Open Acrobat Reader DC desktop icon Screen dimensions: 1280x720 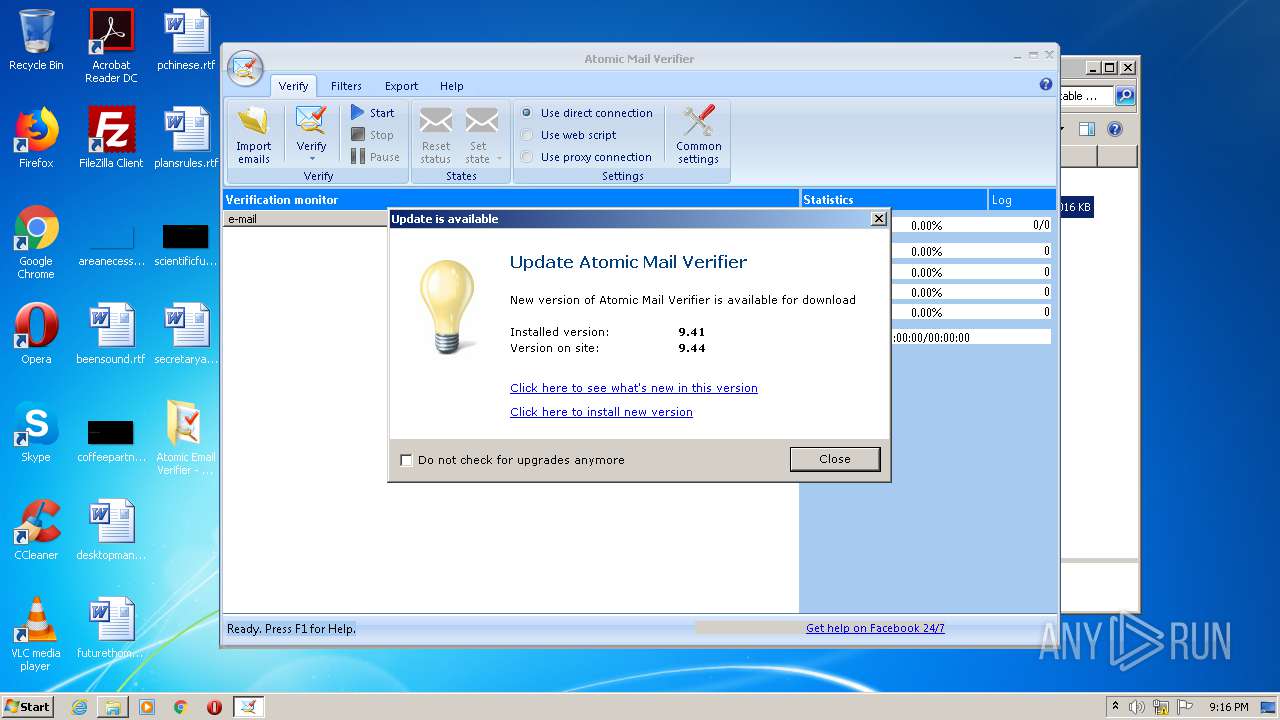click(x=111, y=46)
